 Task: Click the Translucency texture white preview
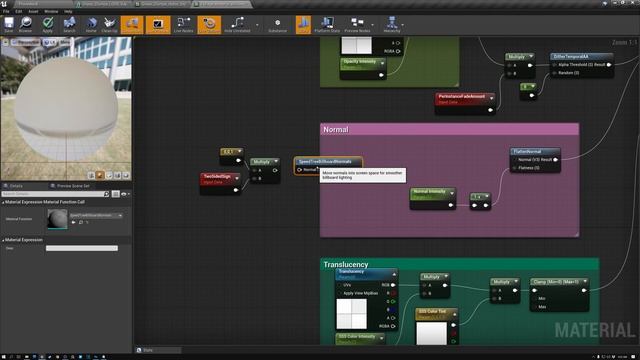click(351, 313)
